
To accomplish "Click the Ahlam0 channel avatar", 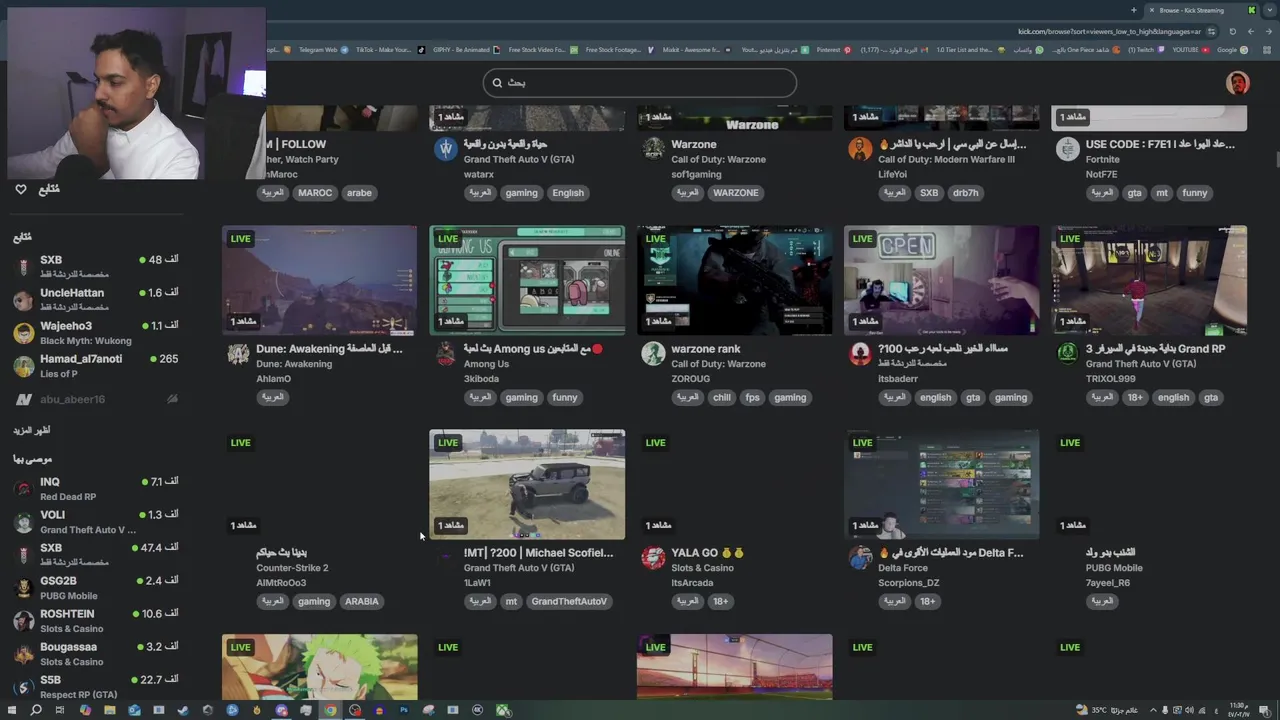I will 238,355.
